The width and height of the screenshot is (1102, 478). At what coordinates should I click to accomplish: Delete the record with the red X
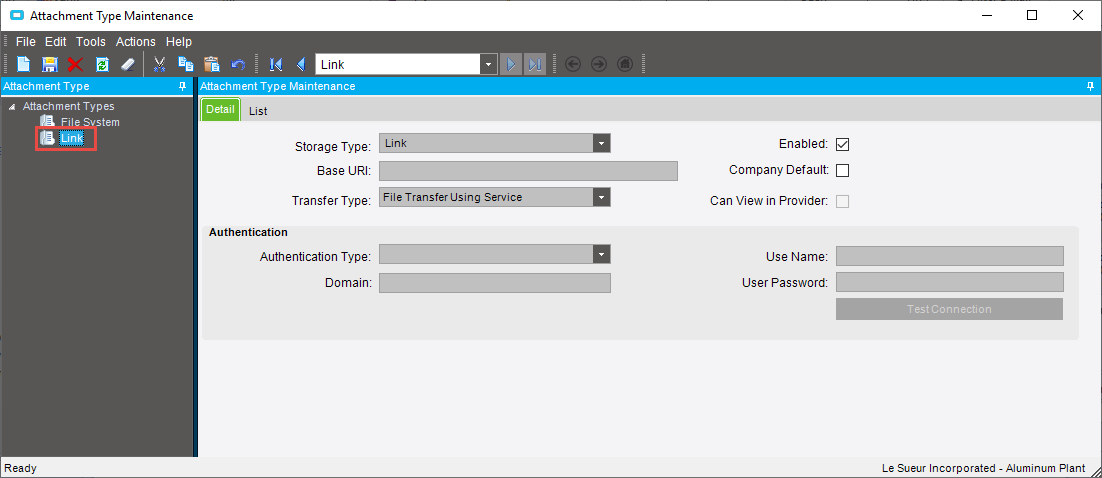tap(75, 65)
